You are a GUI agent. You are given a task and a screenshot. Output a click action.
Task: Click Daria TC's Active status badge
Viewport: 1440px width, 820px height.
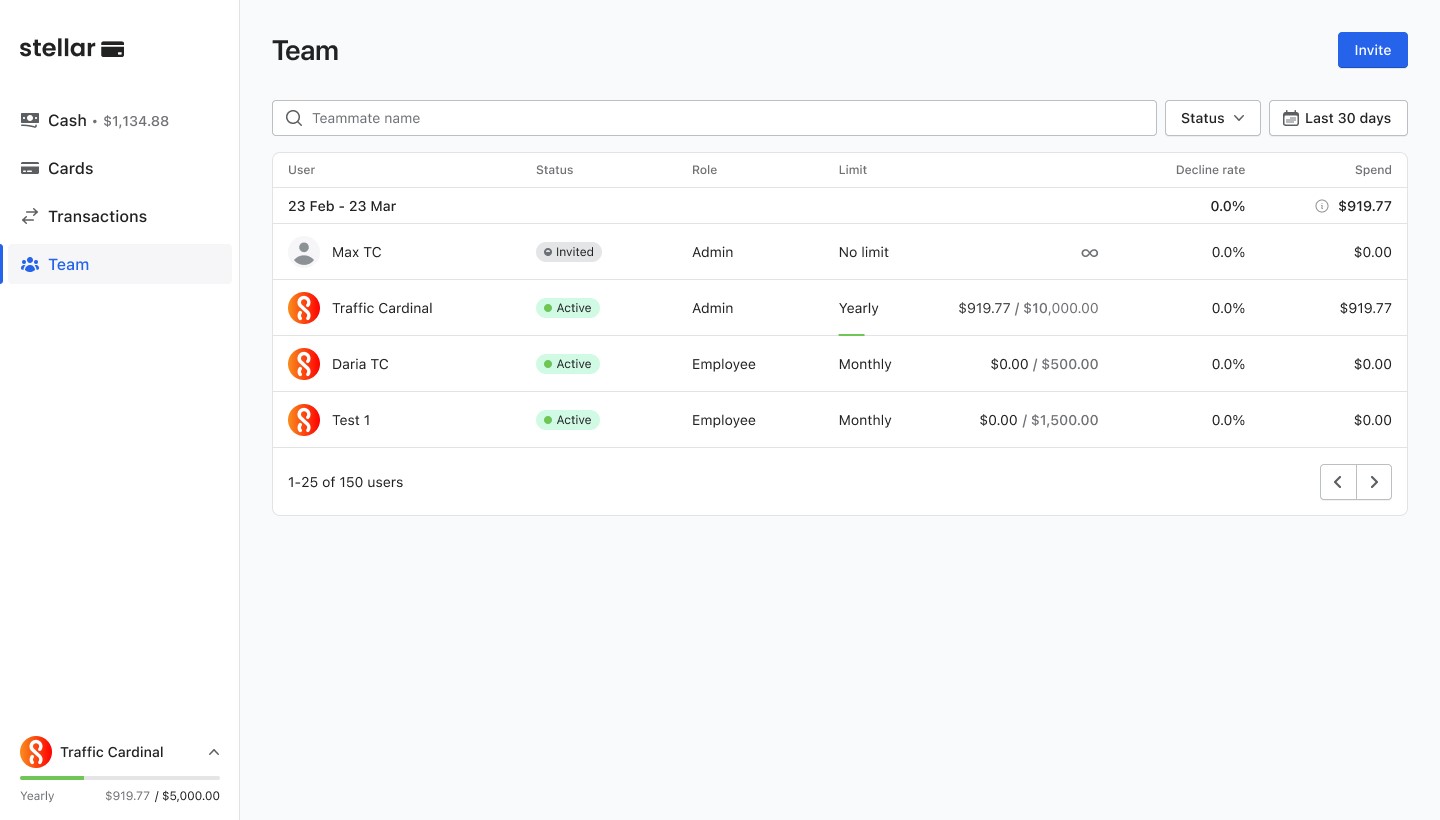(568, 364)
